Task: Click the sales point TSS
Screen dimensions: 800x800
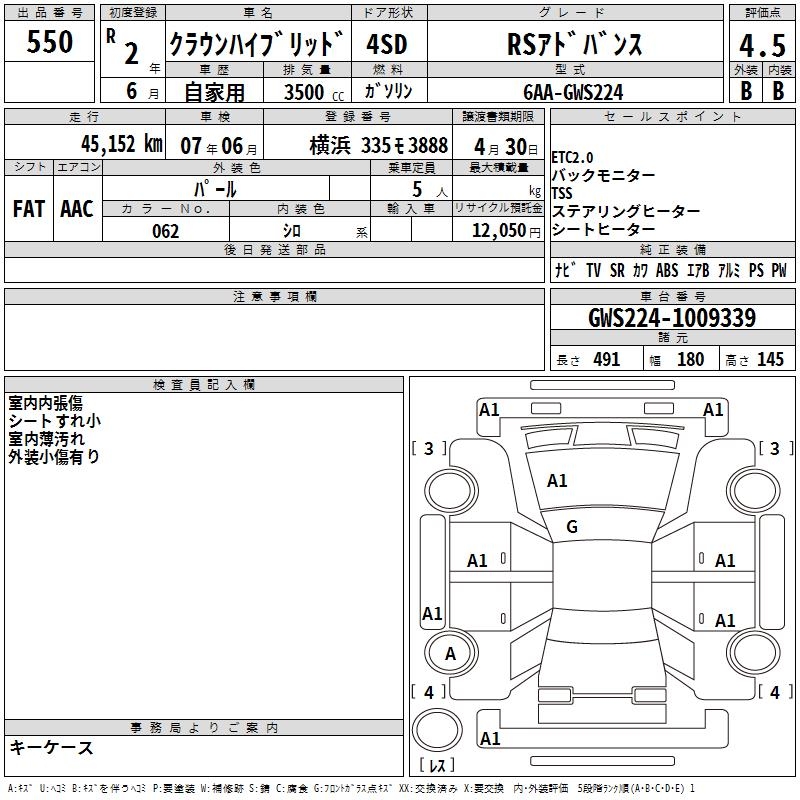Action: (x=562, y=193)
